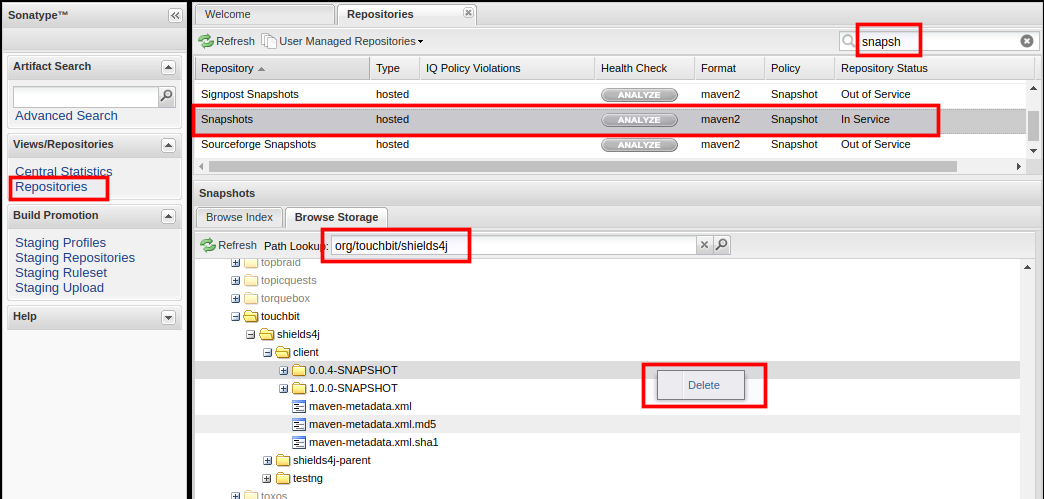Image resolution: width=1044 pixels, height=499 pixels.
Task: Click the repository list horizontal scrollbar
Action: tap(581, 166)
